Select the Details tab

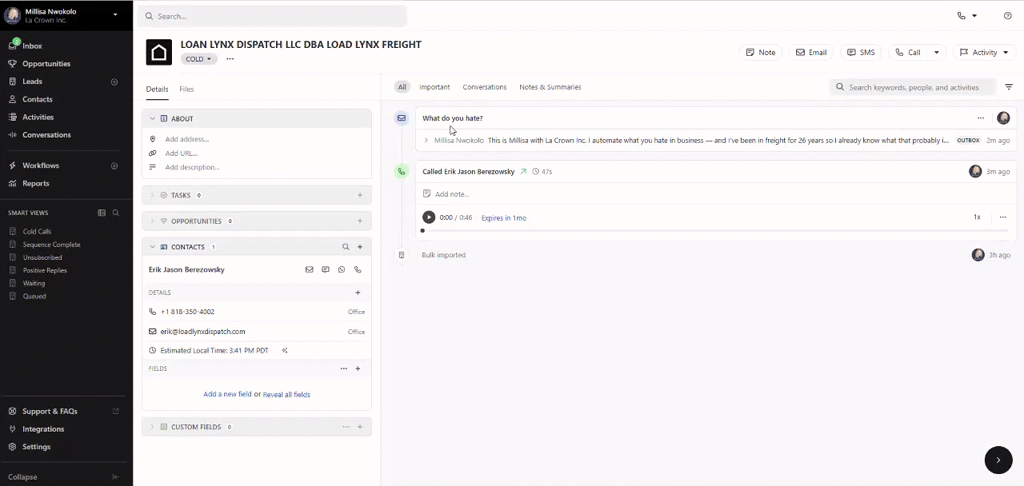[x=157, y=89]
